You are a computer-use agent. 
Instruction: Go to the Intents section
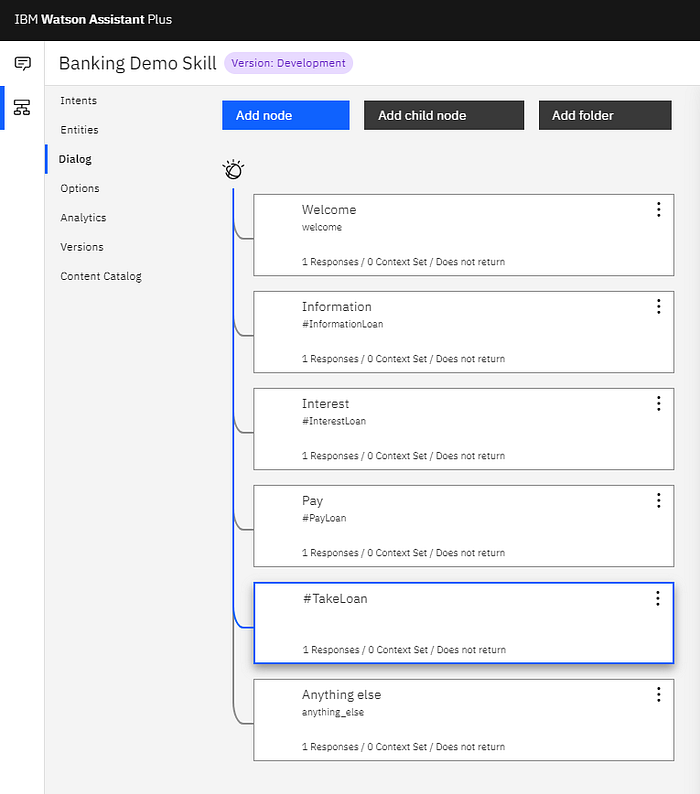[x=79, y=101]
